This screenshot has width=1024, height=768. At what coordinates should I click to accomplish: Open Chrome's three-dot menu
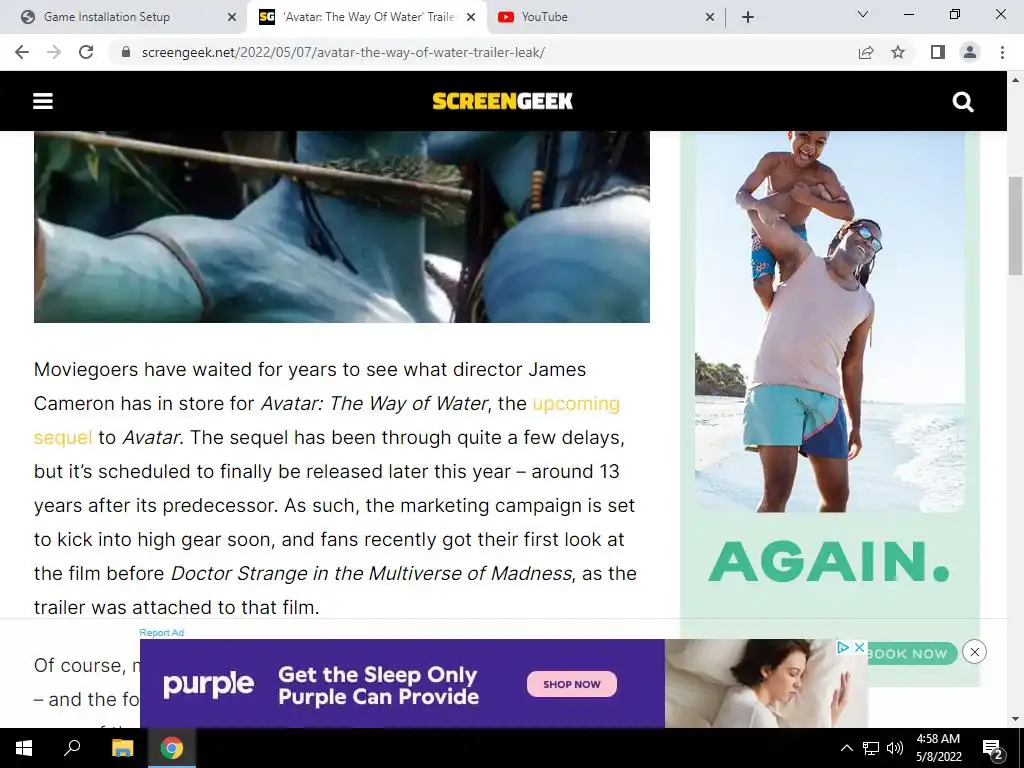tap(1002, 52)
